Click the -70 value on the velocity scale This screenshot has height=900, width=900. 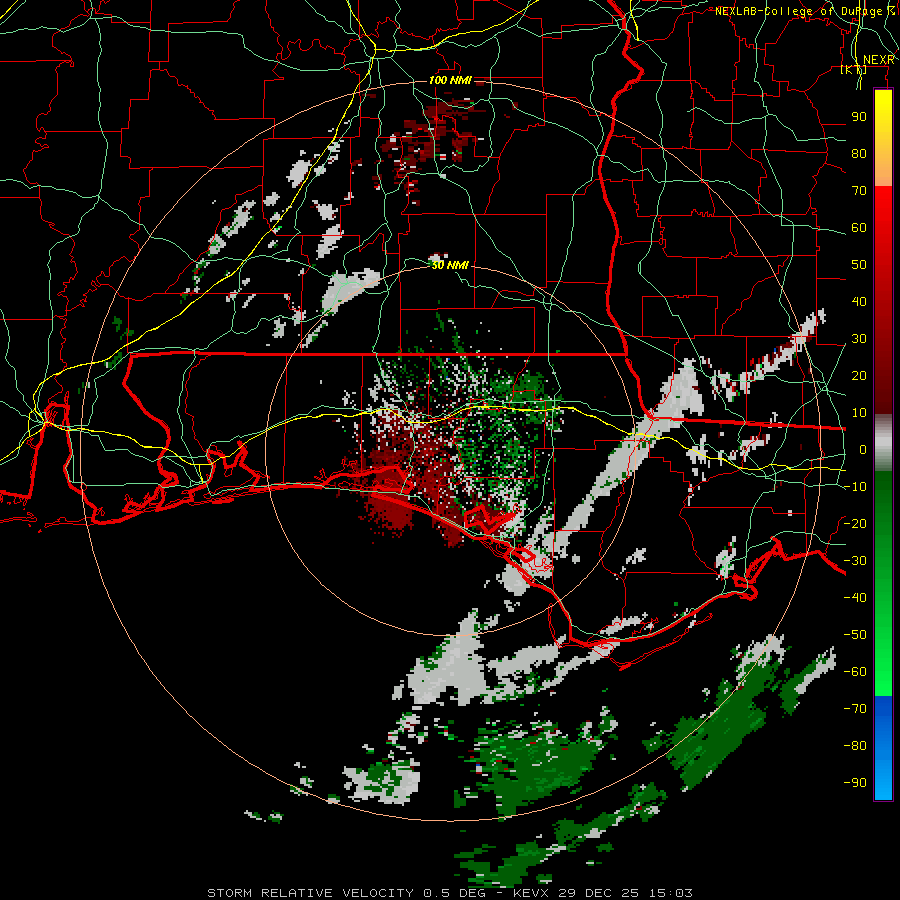coord(855,709)
